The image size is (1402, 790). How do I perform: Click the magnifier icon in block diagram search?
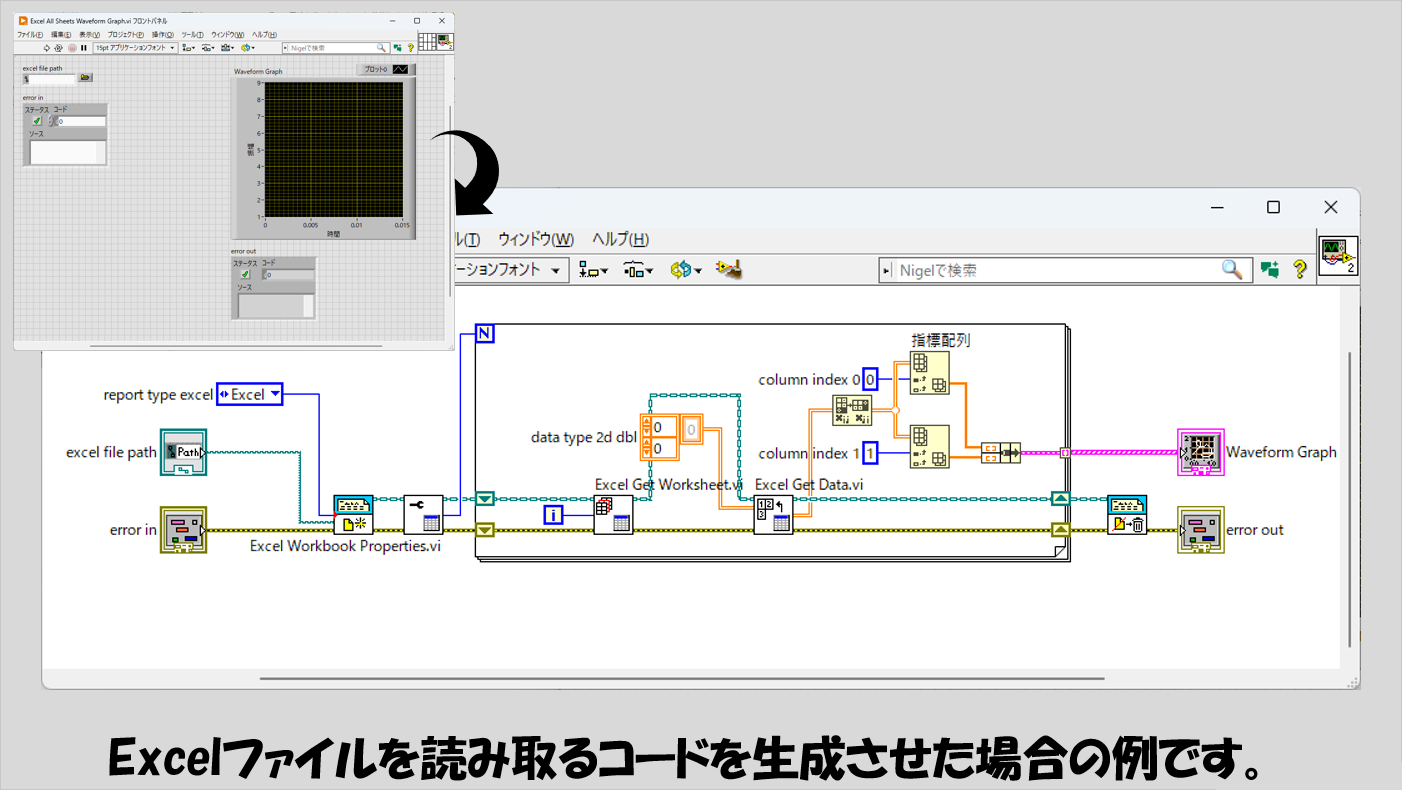pos(1233,269)
